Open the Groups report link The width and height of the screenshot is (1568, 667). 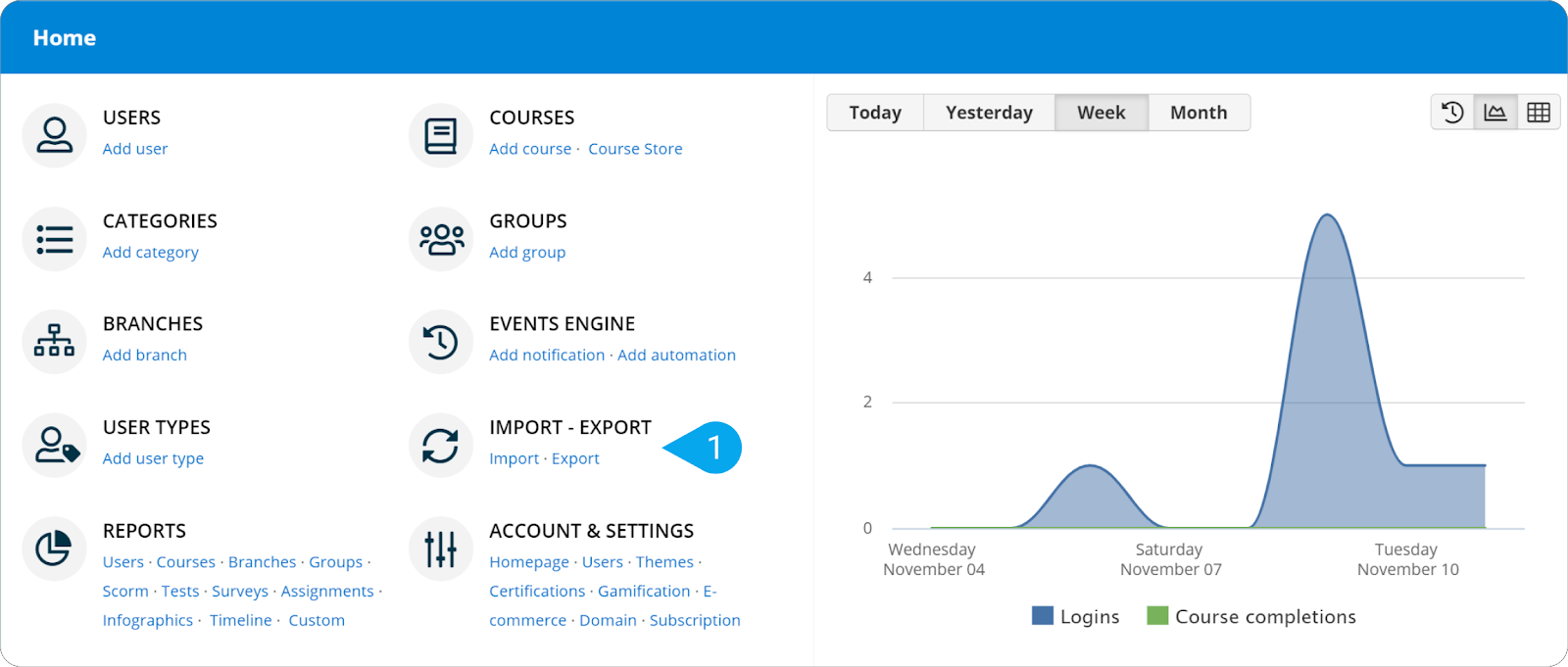click(336, 562)
